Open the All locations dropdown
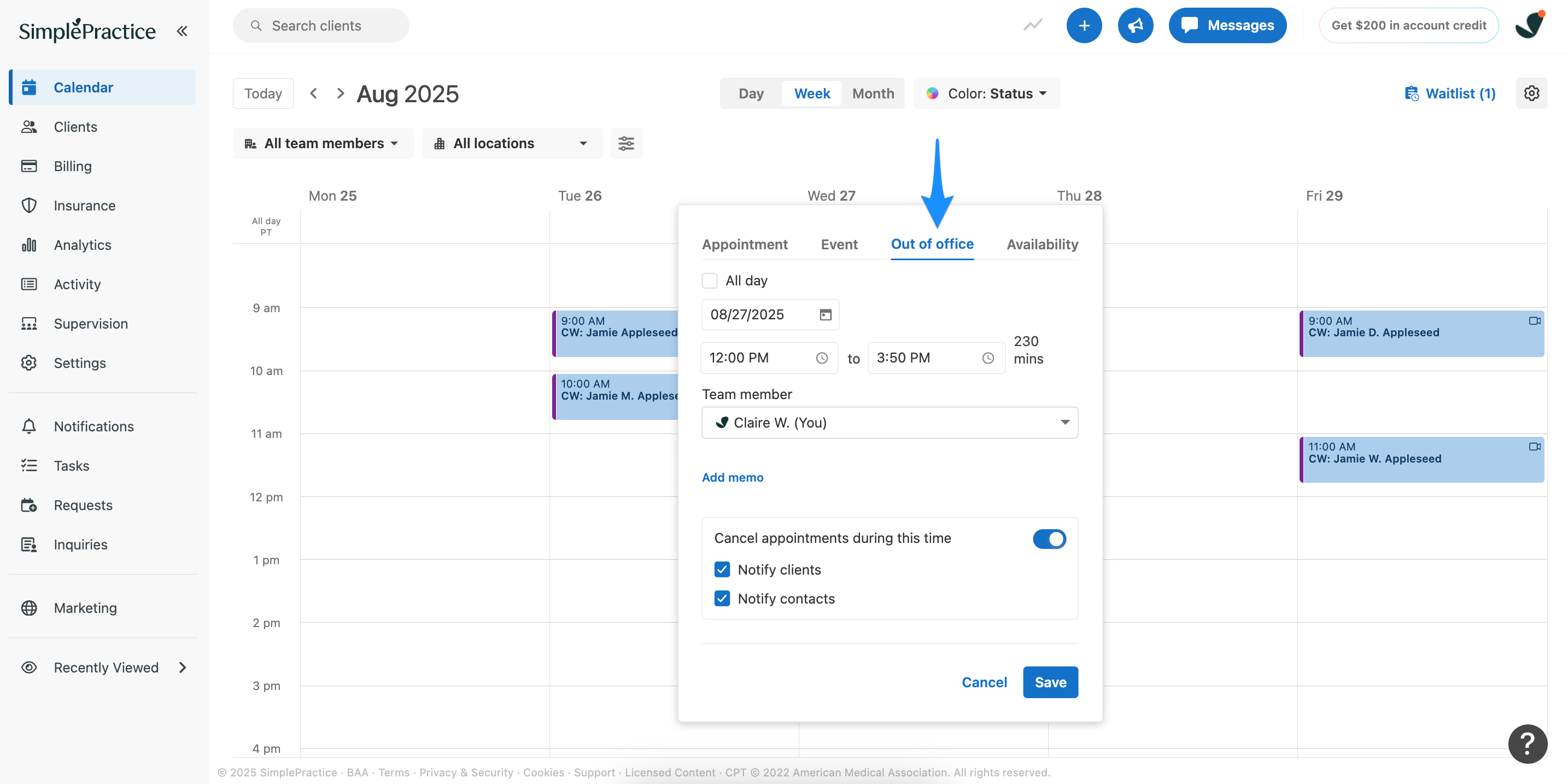This screenshot has height=784, width=1568. 512,143
